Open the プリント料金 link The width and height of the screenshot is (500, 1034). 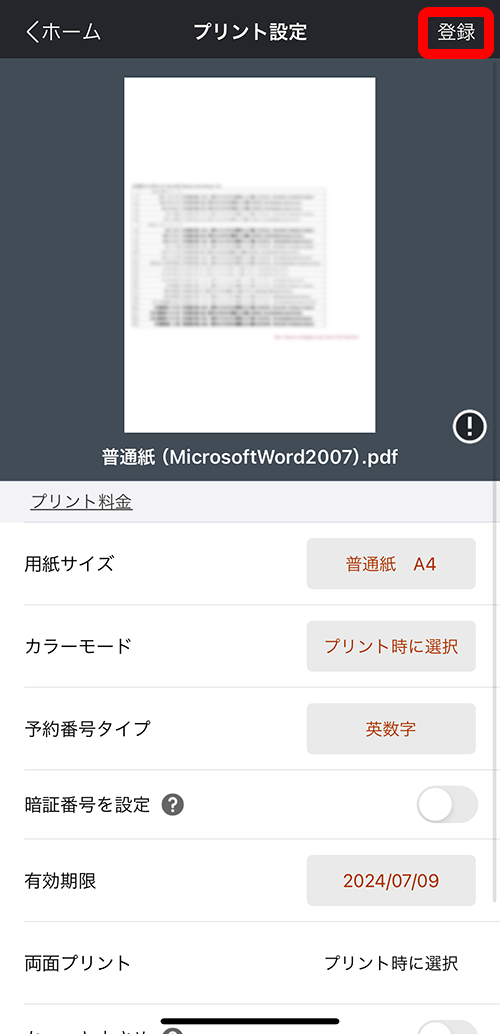pyautogui.click(x=81, y=502)
